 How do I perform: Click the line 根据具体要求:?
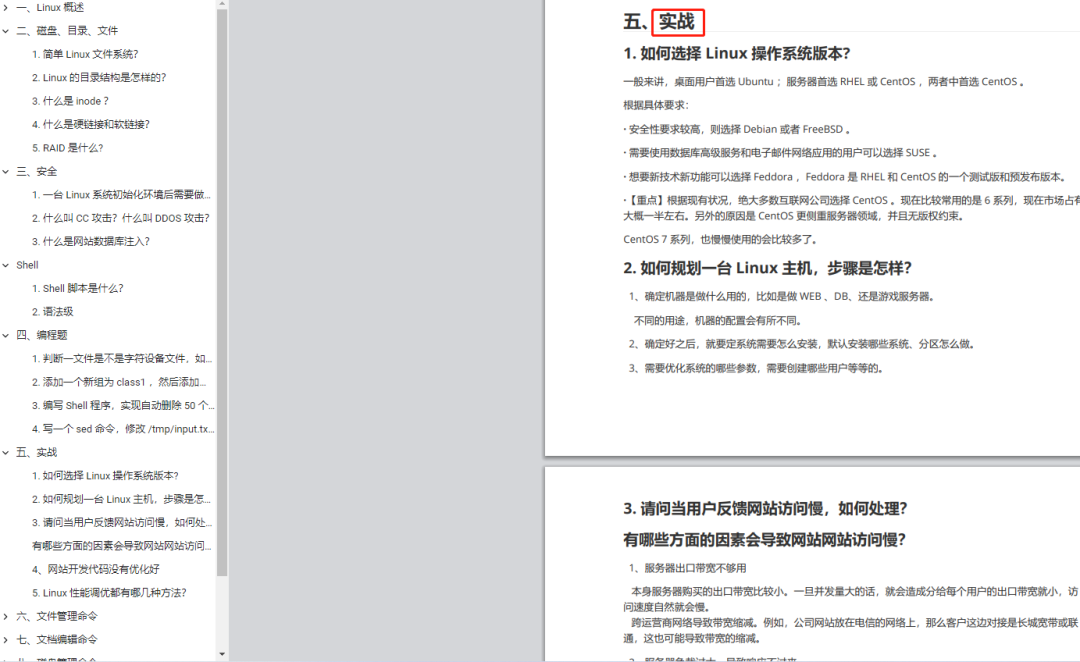click(x=656, y=105)
